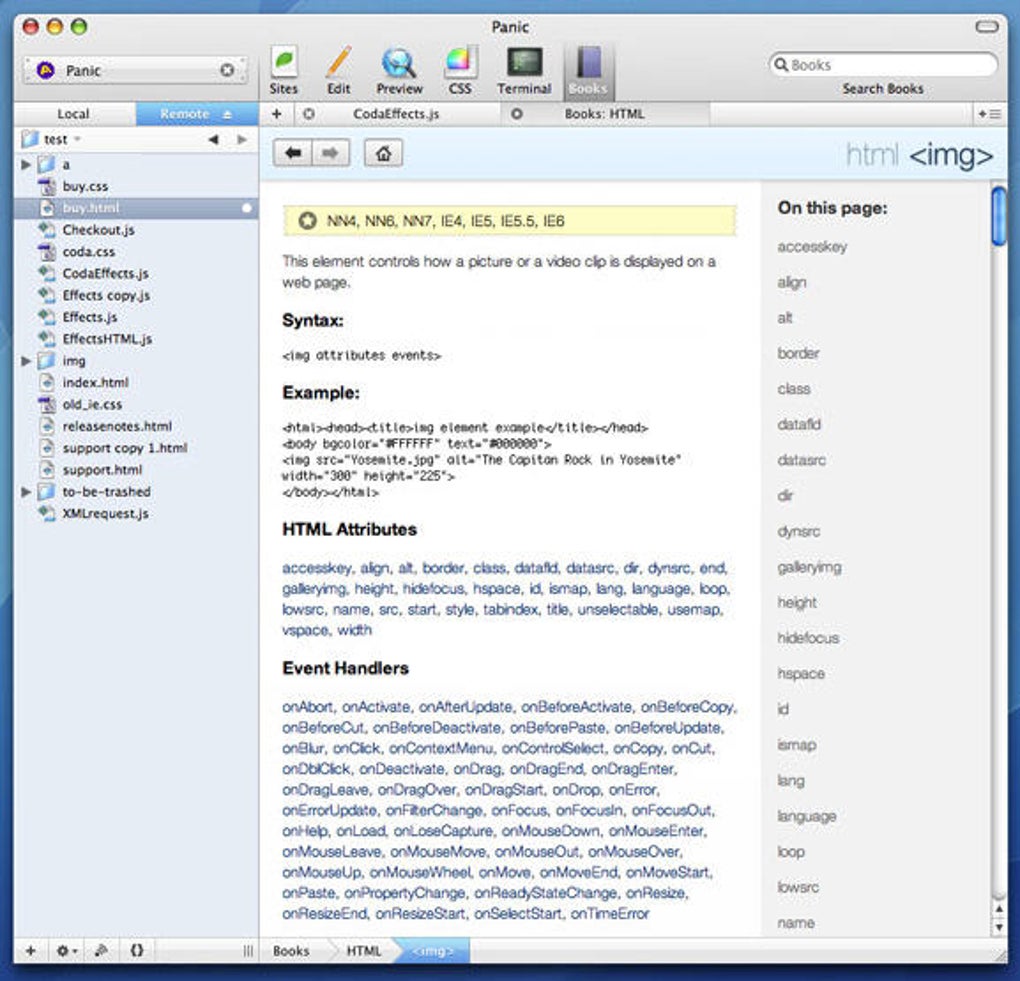Screen dimensions: 1020x981
Task: Go to Books home page
Action: (x=383, y=153)
